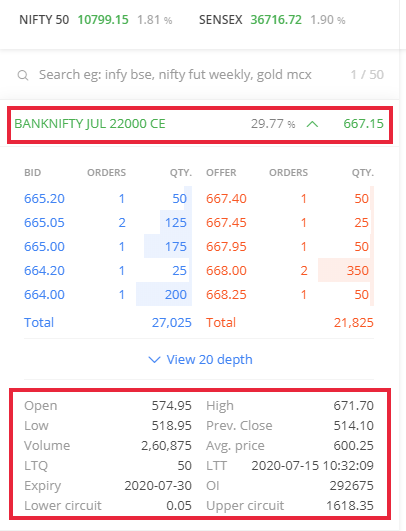Click Upper circuit value 1618.35

(350, 506)
